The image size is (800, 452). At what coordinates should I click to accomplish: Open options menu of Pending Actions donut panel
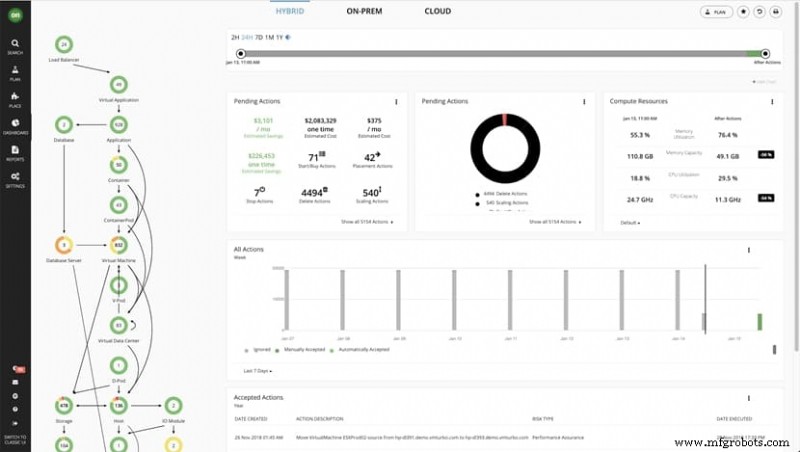pyautogui.click(x=584, y=102)
